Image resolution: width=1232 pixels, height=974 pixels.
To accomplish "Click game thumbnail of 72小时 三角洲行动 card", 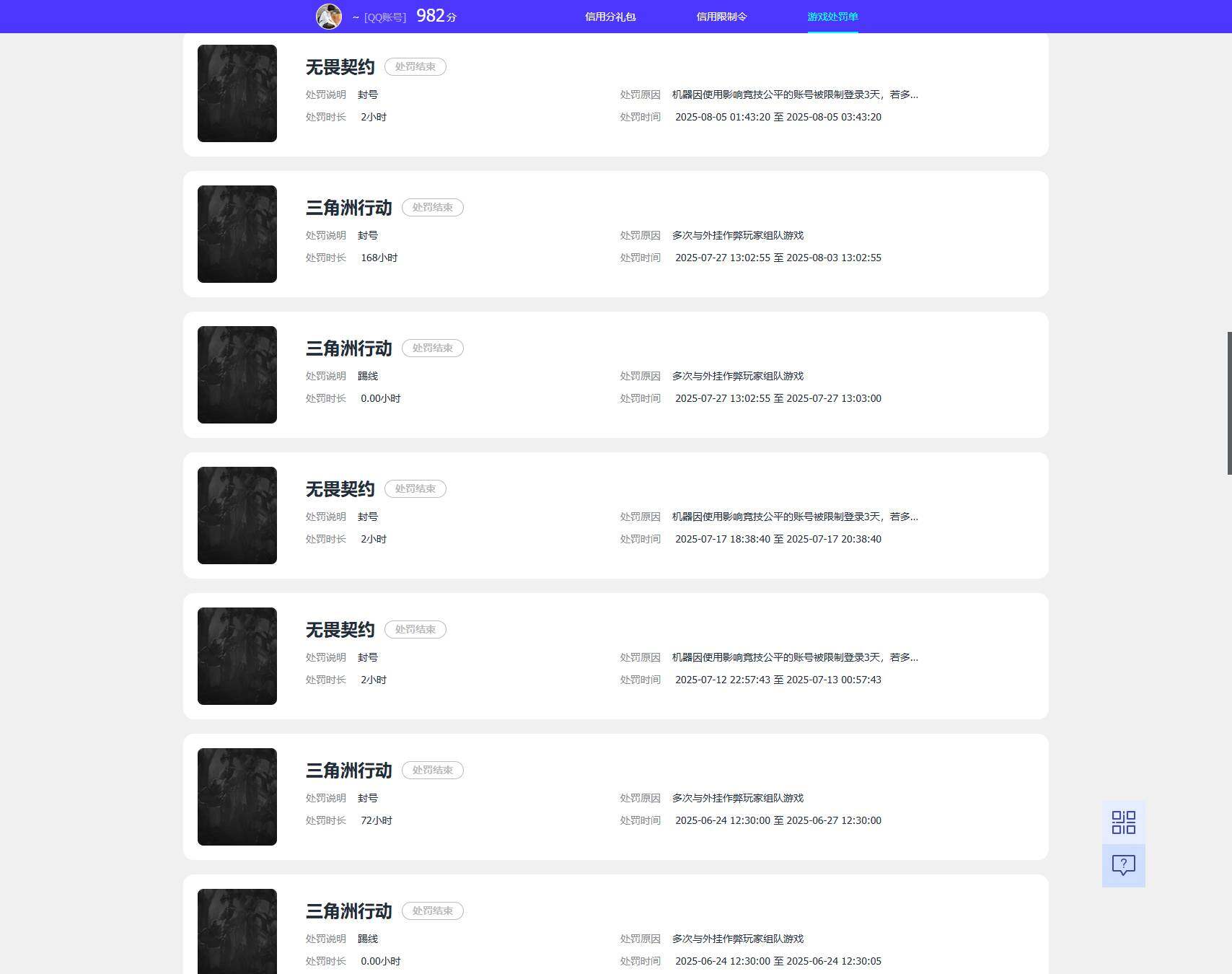I will click(x=237, y=797).
